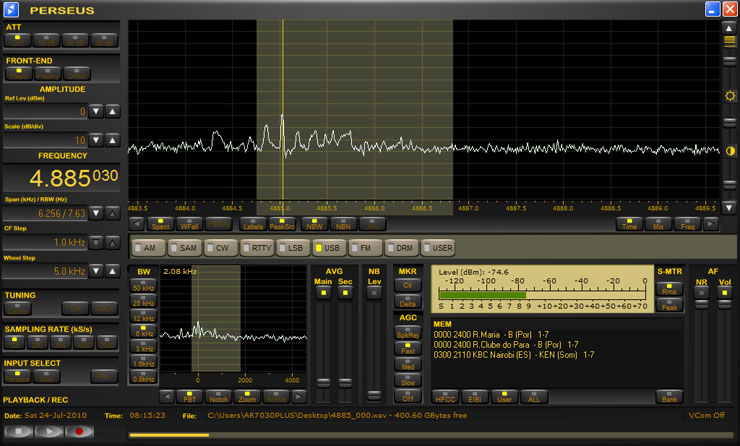Toggle the Time display button
740x446 pixels.
629,224
